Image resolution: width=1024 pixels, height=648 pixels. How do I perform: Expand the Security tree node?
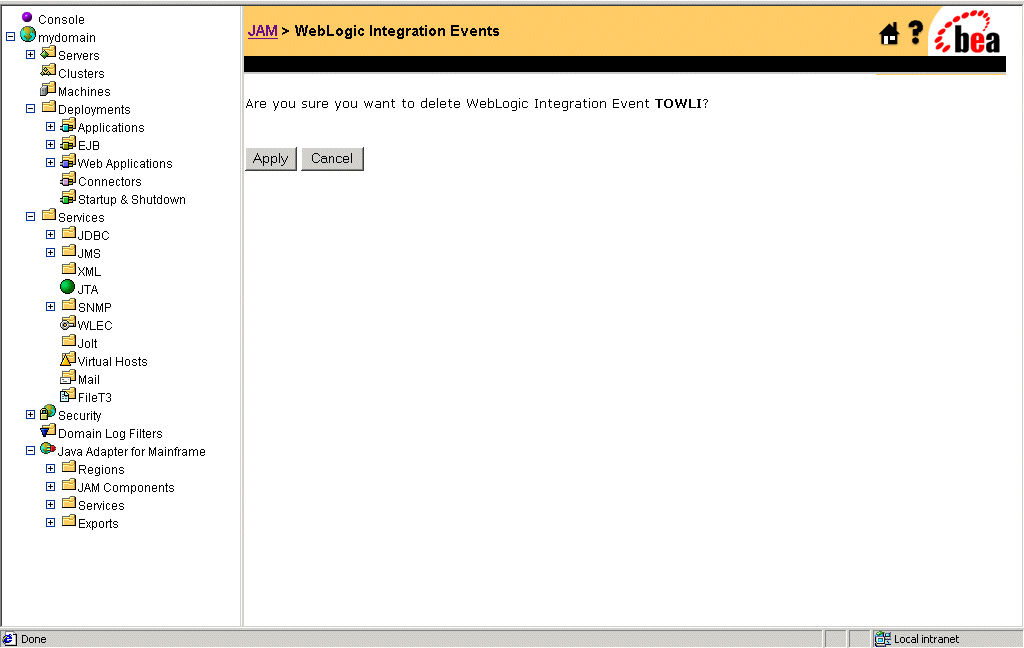tap(30, 414)
